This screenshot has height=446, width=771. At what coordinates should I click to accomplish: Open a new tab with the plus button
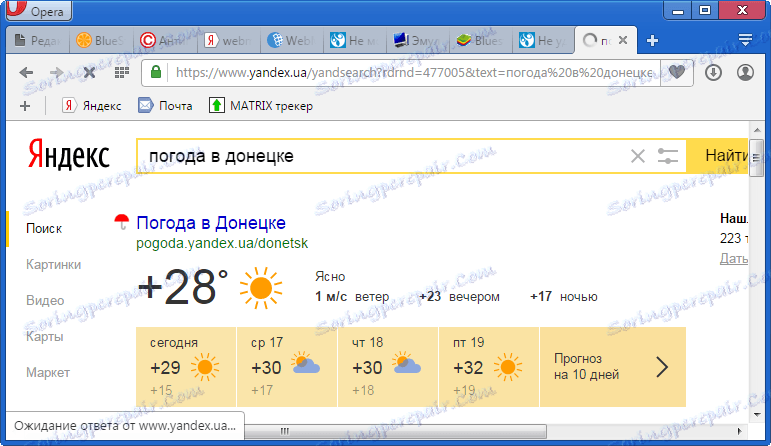pos(652,41)
